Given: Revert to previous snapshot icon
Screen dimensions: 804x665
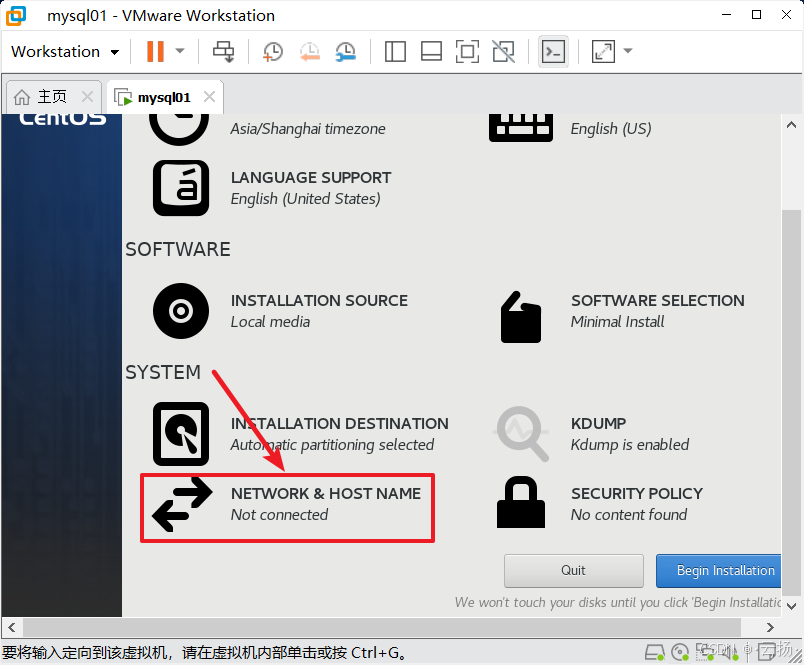Looking at the screenshot, I should click(310, 51).
